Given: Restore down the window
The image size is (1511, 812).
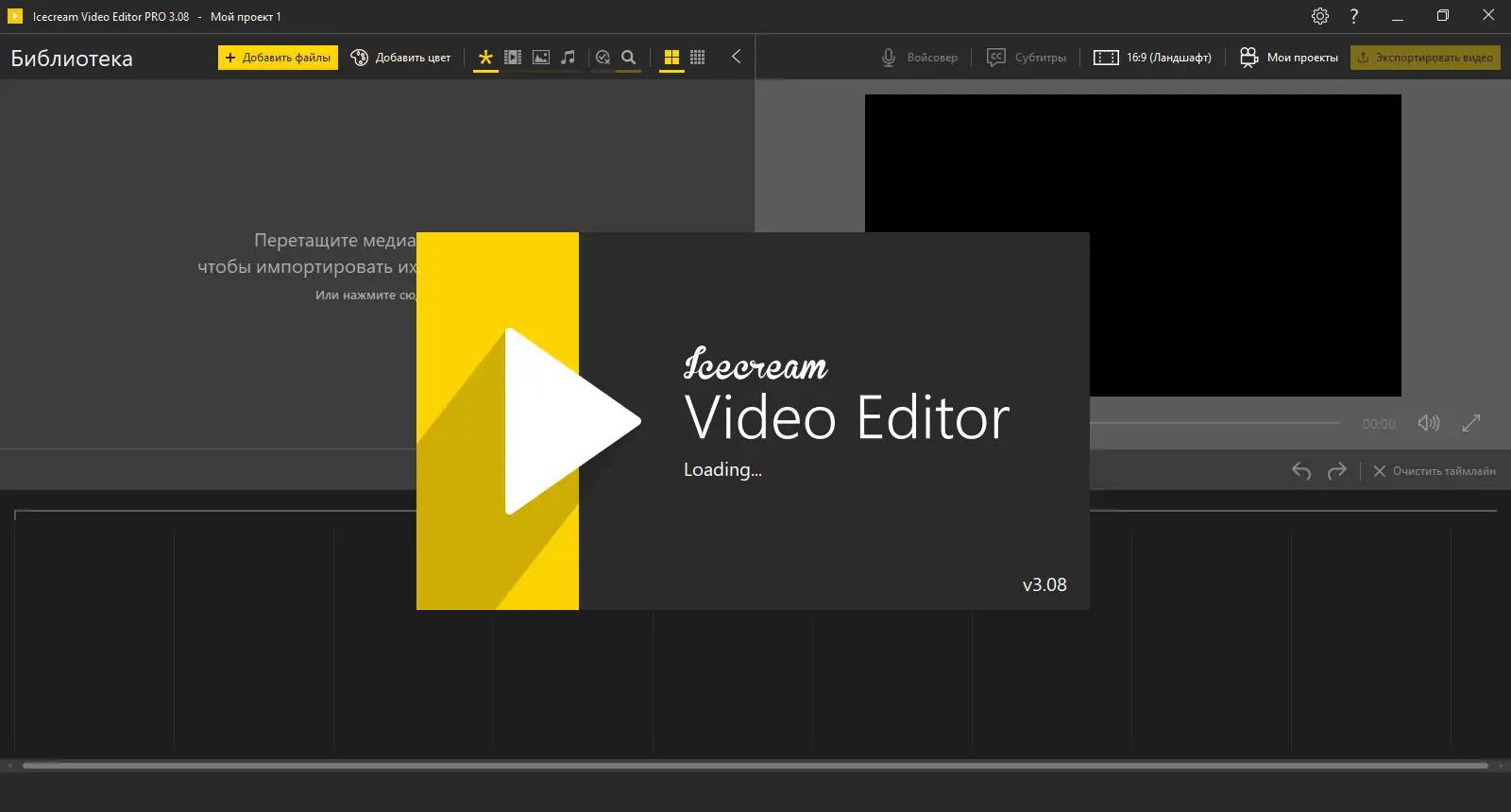Looking at the screenshot, I should 1443,16.
